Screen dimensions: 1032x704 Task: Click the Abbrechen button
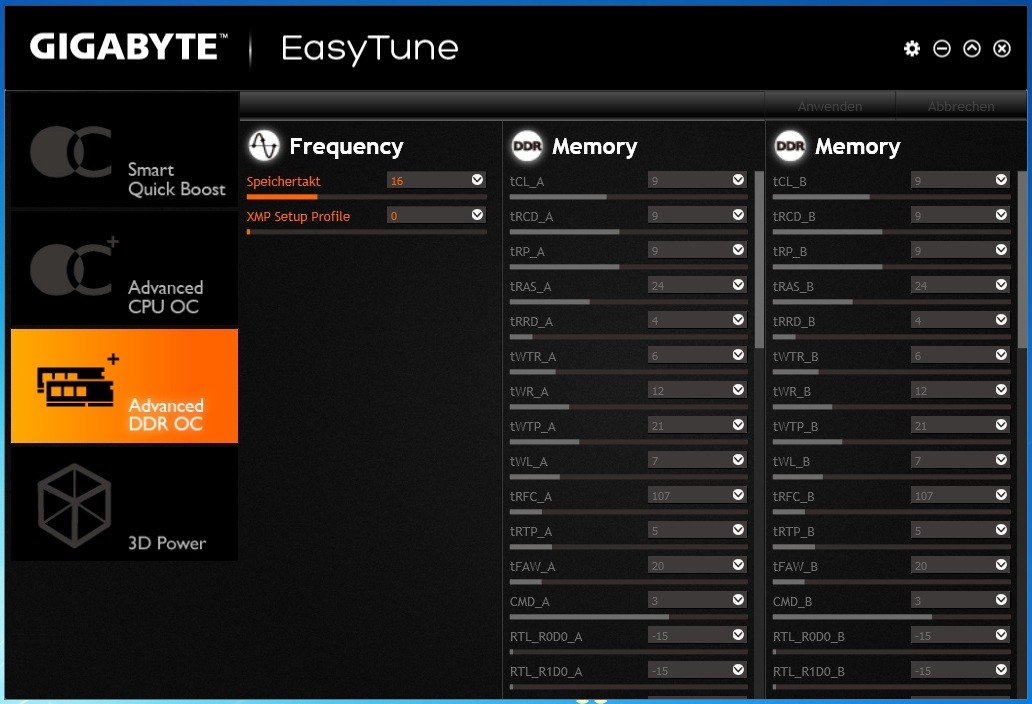(961, 106)
